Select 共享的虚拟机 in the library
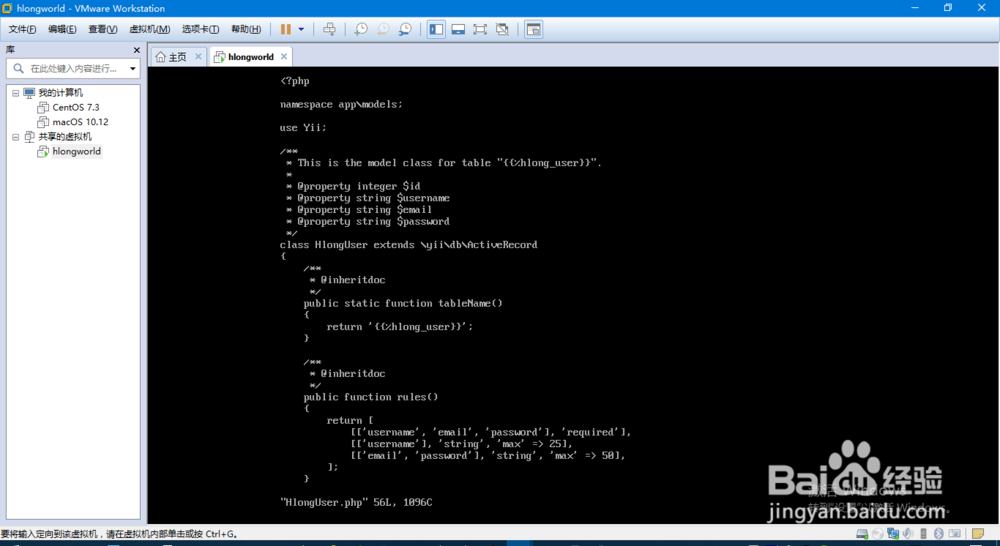 click(65, 136)
